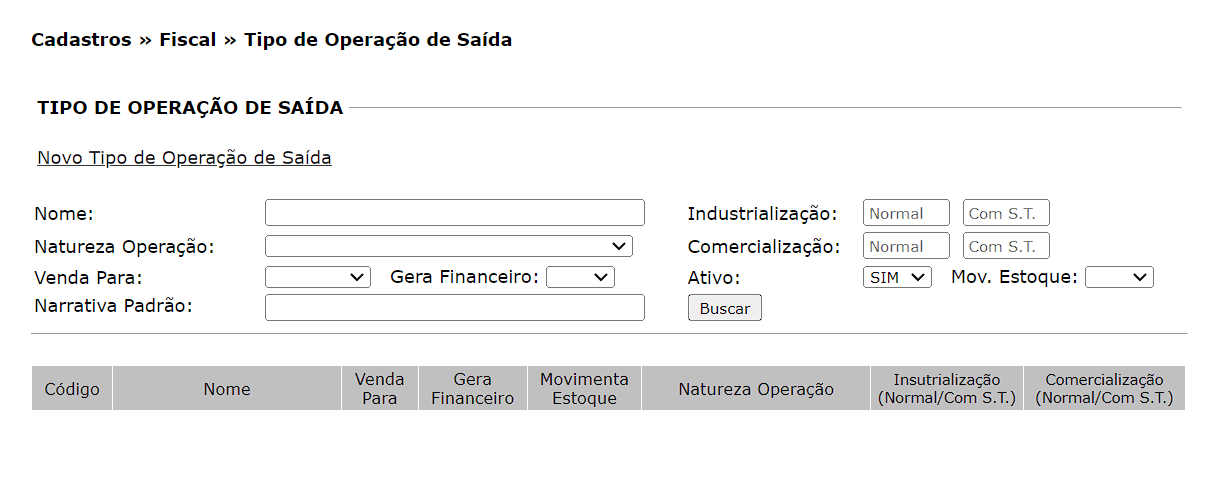Open the Ativo dropdown showing SIM

(x=897, y=277)
